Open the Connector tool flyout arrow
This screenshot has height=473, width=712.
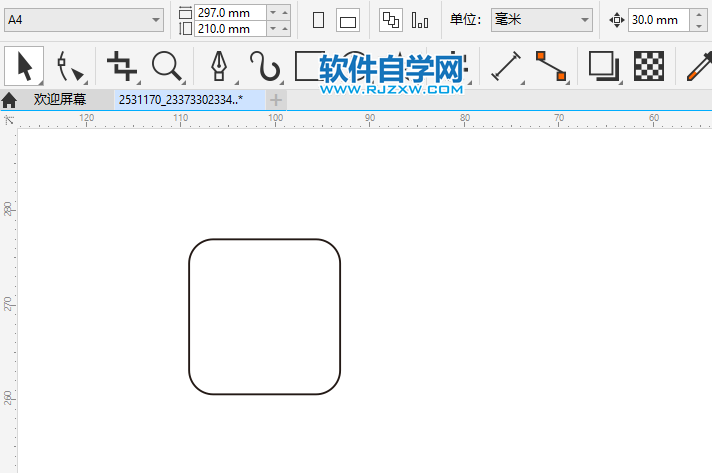pyautogui.click(x=568, y=83)
